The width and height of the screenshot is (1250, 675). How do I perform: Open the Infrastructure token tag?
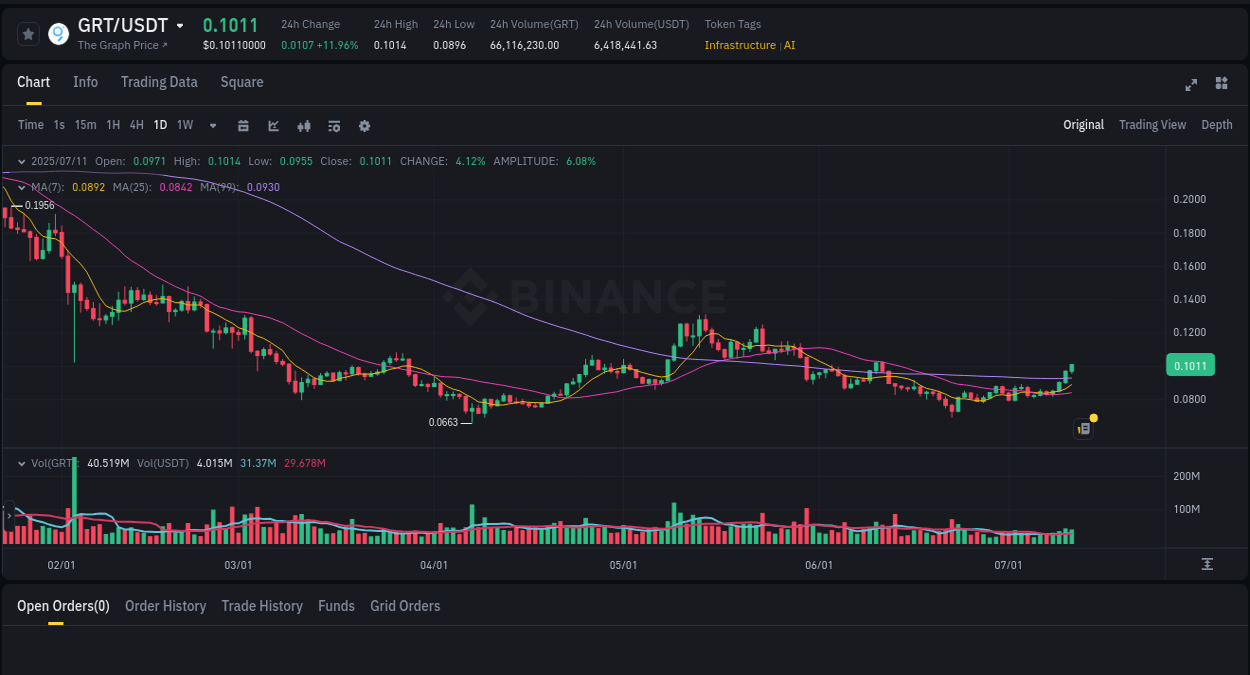740,45
